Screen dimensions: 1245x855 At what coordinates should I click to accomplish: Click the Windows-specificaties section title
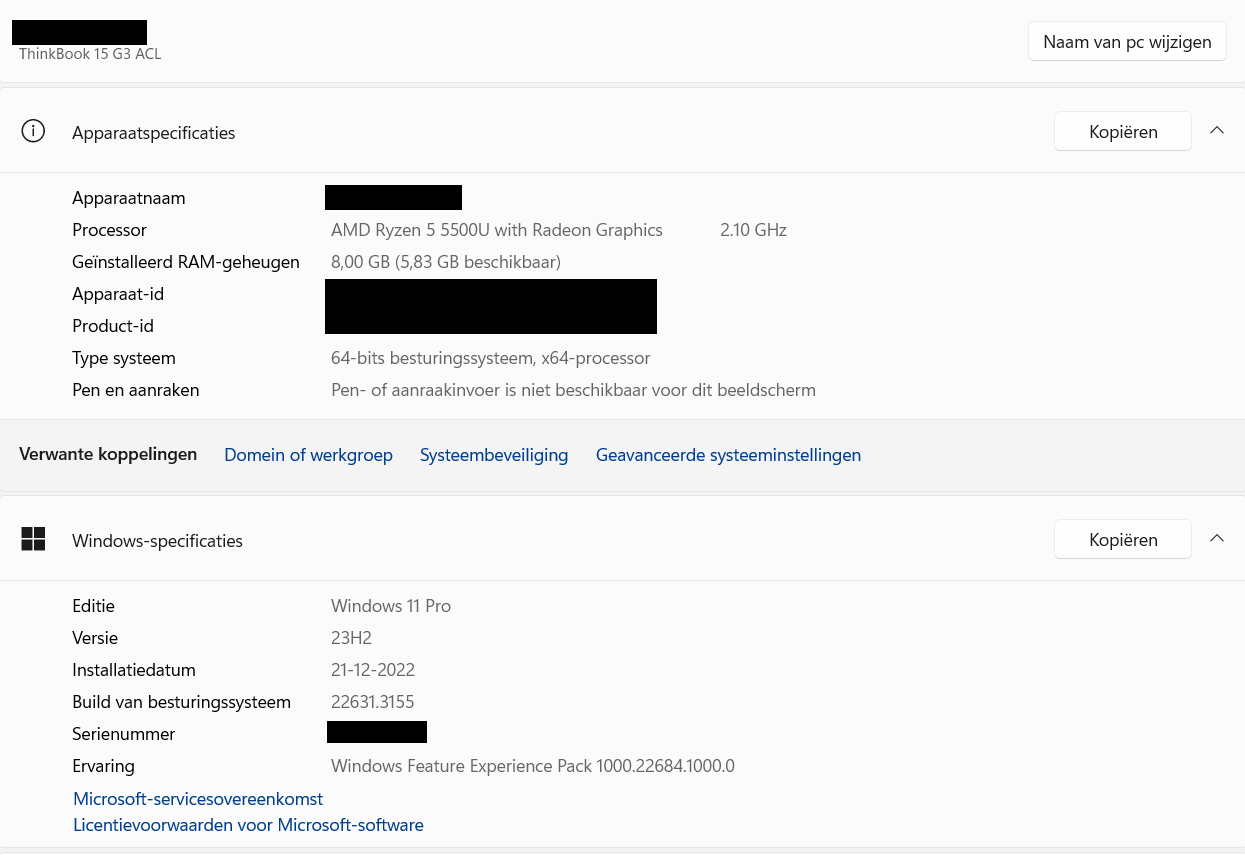point(157,541)
